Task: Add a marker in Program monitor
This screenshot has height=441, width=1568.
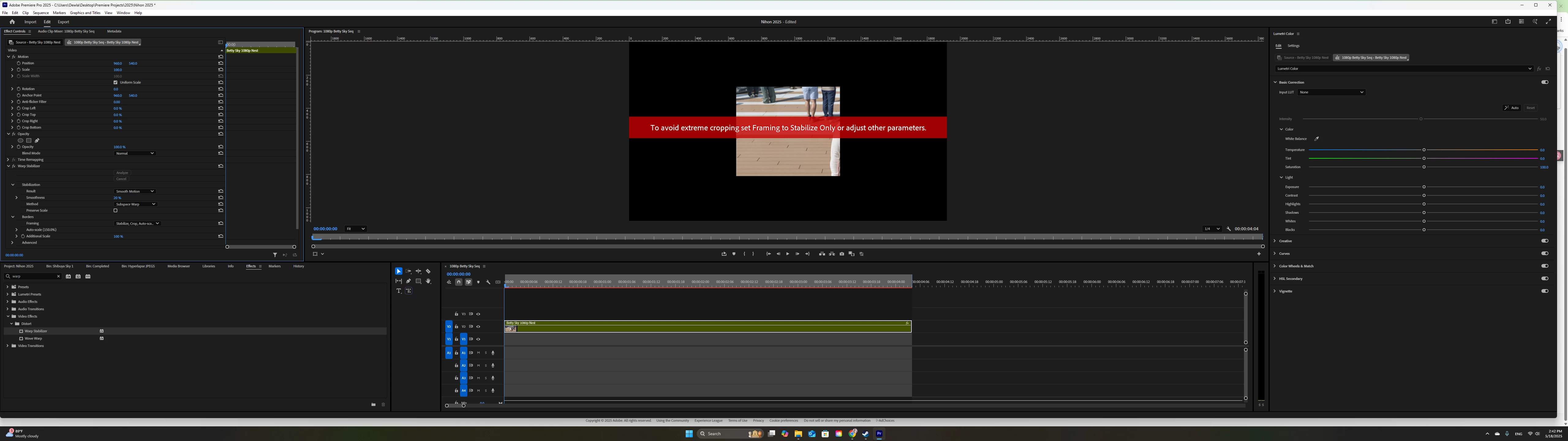Action: (x=733, y=254)
